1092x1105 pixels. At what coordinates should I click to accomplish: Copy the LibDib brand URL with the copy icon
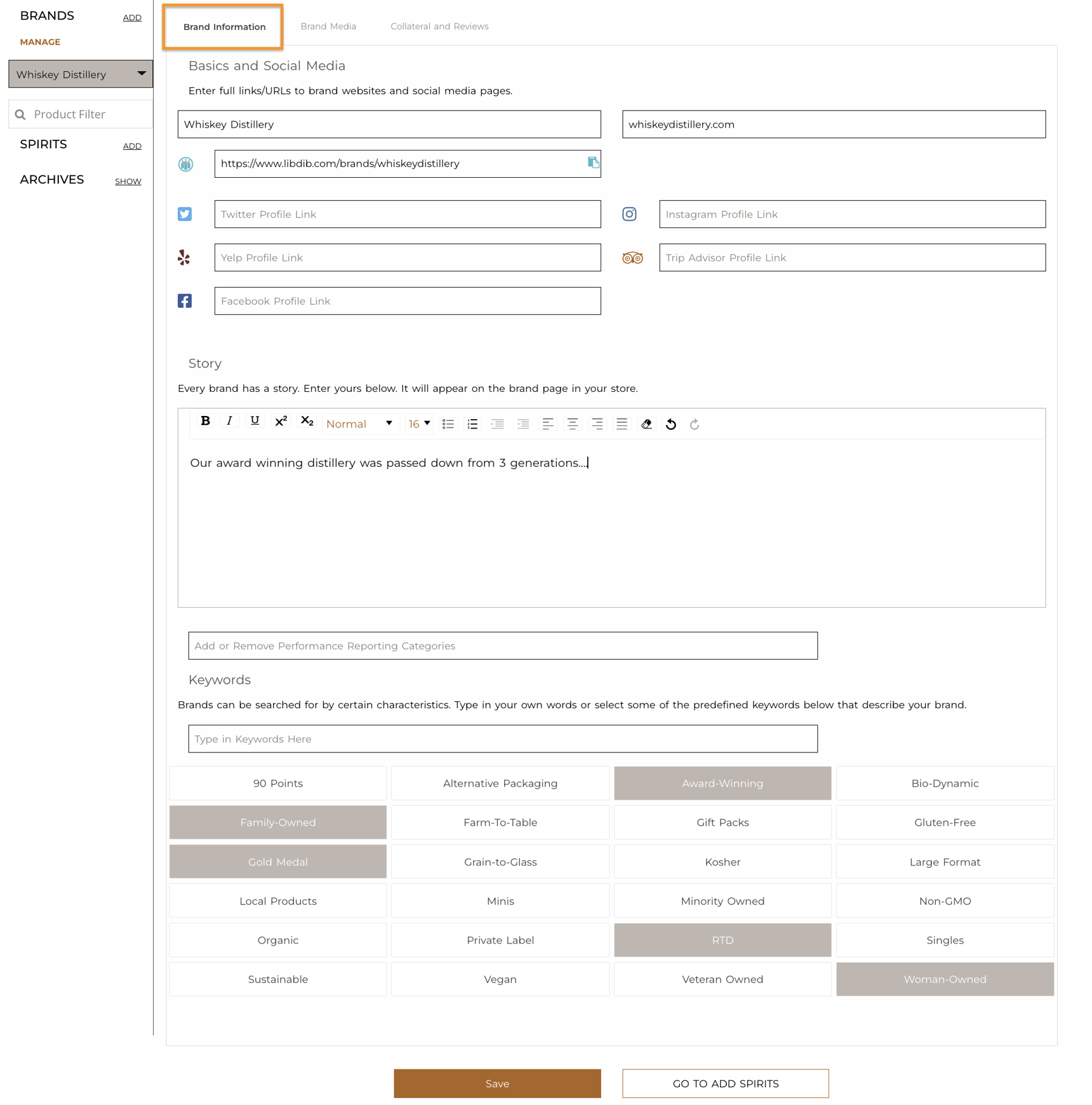[x=594, y=163]
